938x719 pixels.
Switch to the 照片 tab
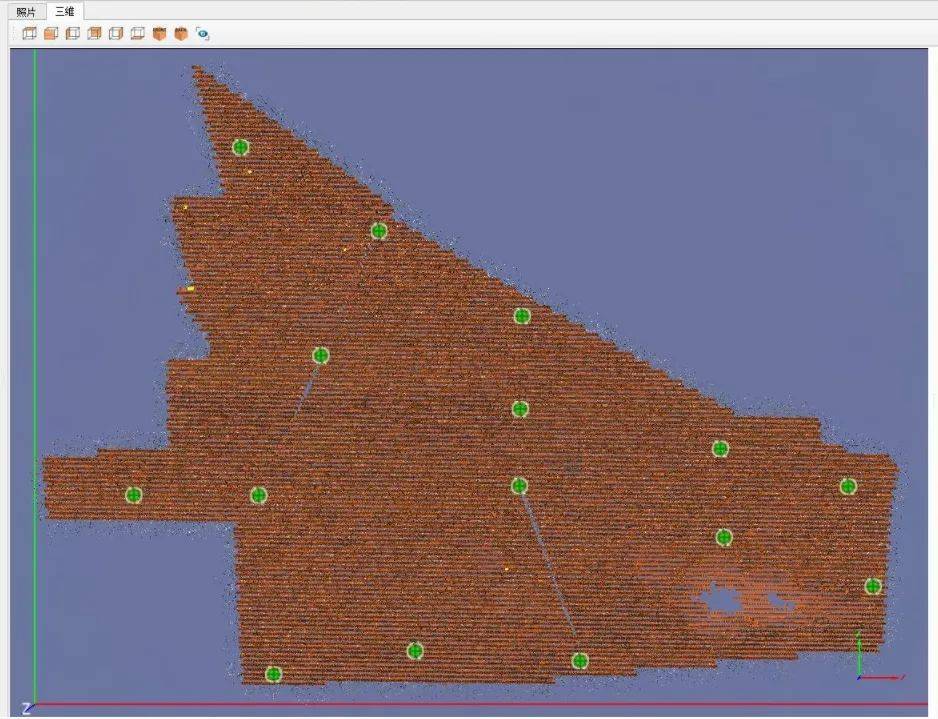26,11
